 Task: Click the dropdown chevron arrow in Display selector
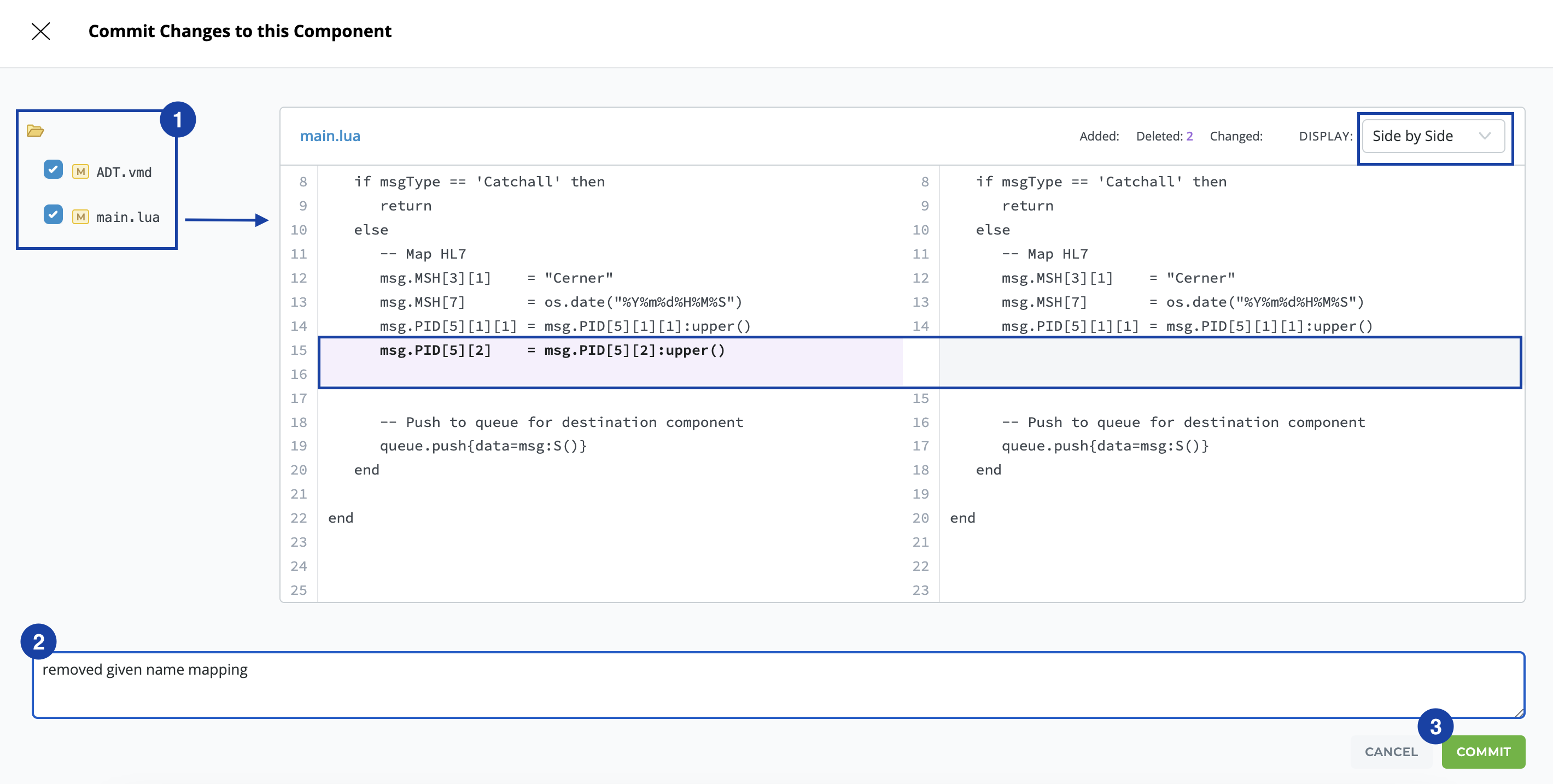coord(1484,136)
